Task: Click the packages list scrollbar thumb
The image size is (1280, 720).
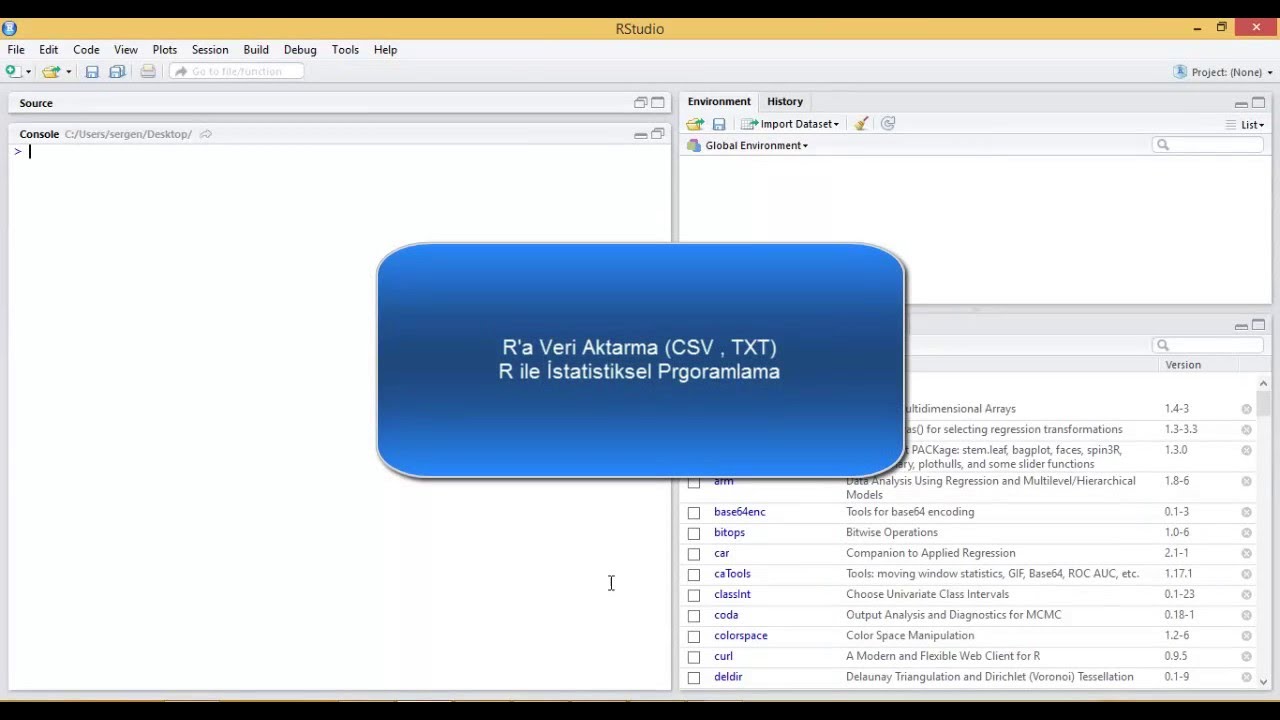Action: pyautogui.click(x=1263, y=404)
